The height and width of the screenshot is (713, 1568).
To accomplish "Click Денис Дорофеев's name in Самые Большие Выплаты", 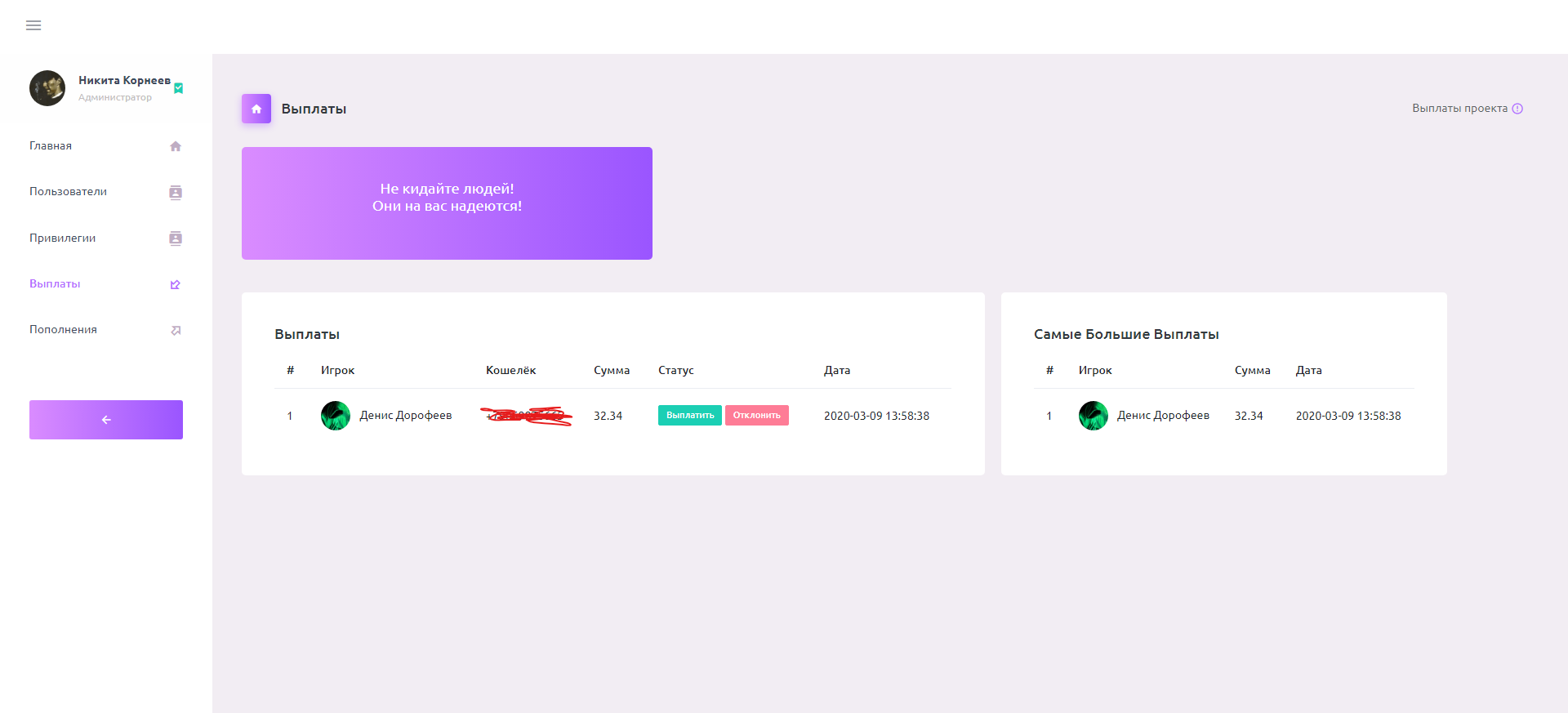I will click(x=1163, y=416).
